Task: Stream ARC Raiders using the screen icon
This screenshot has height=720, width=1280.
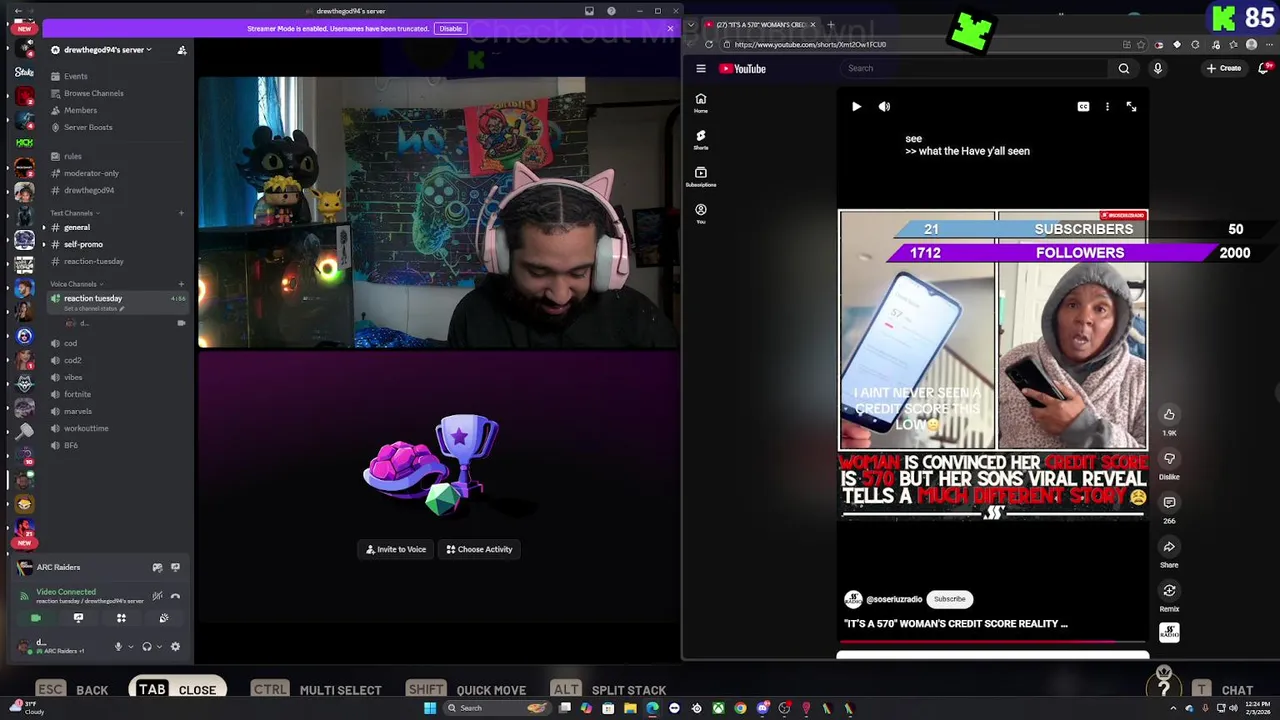Action: 175,567
